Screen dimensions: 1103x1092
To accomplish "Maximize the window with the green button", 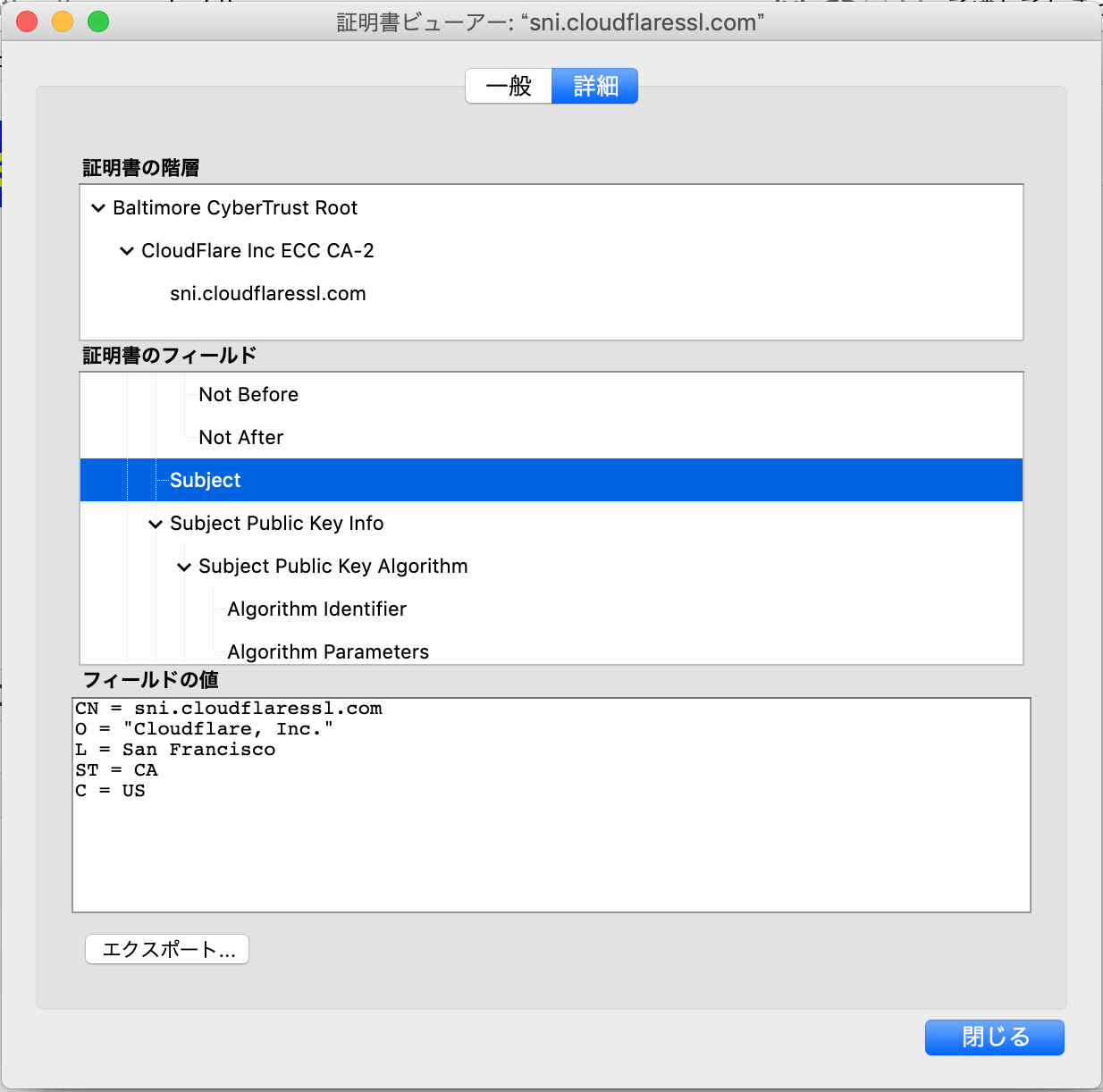I will point(98,21).
